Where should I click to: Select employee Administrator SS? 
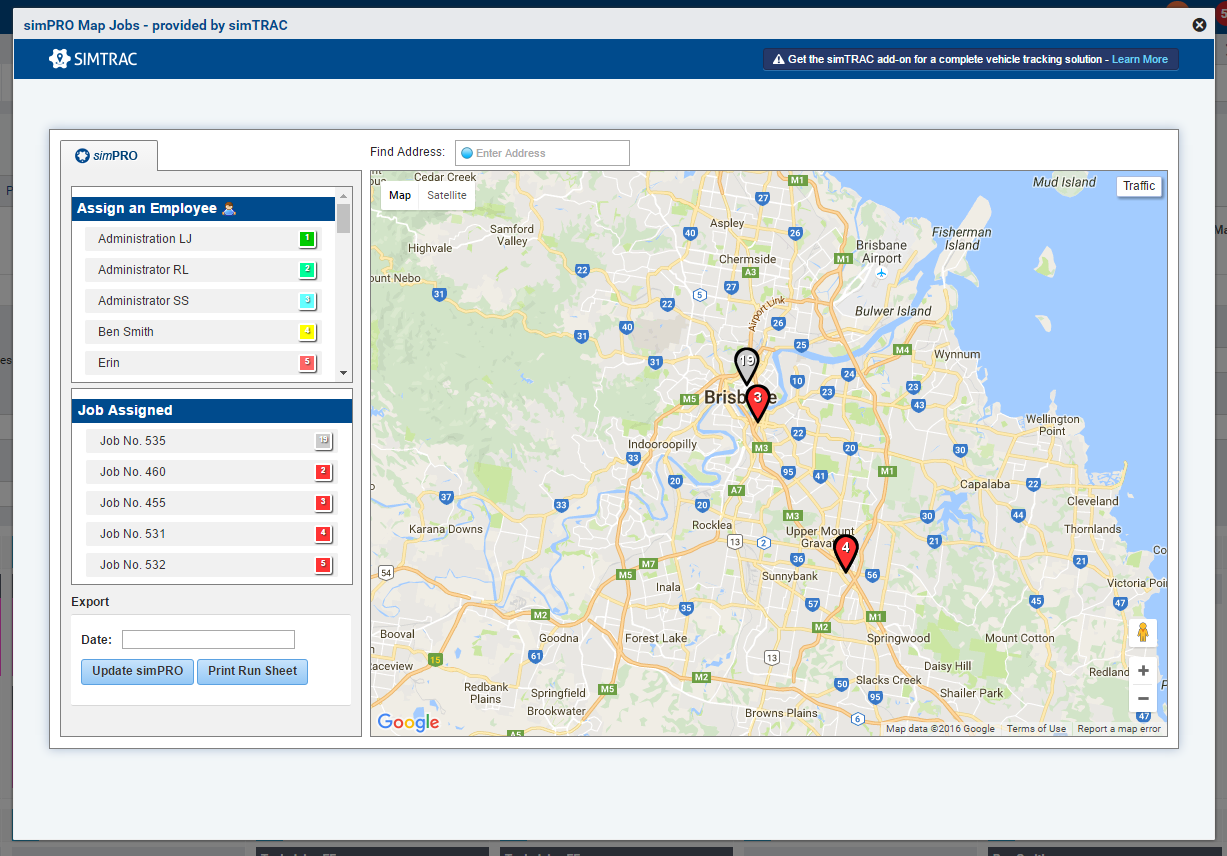[x=203, y=301]
